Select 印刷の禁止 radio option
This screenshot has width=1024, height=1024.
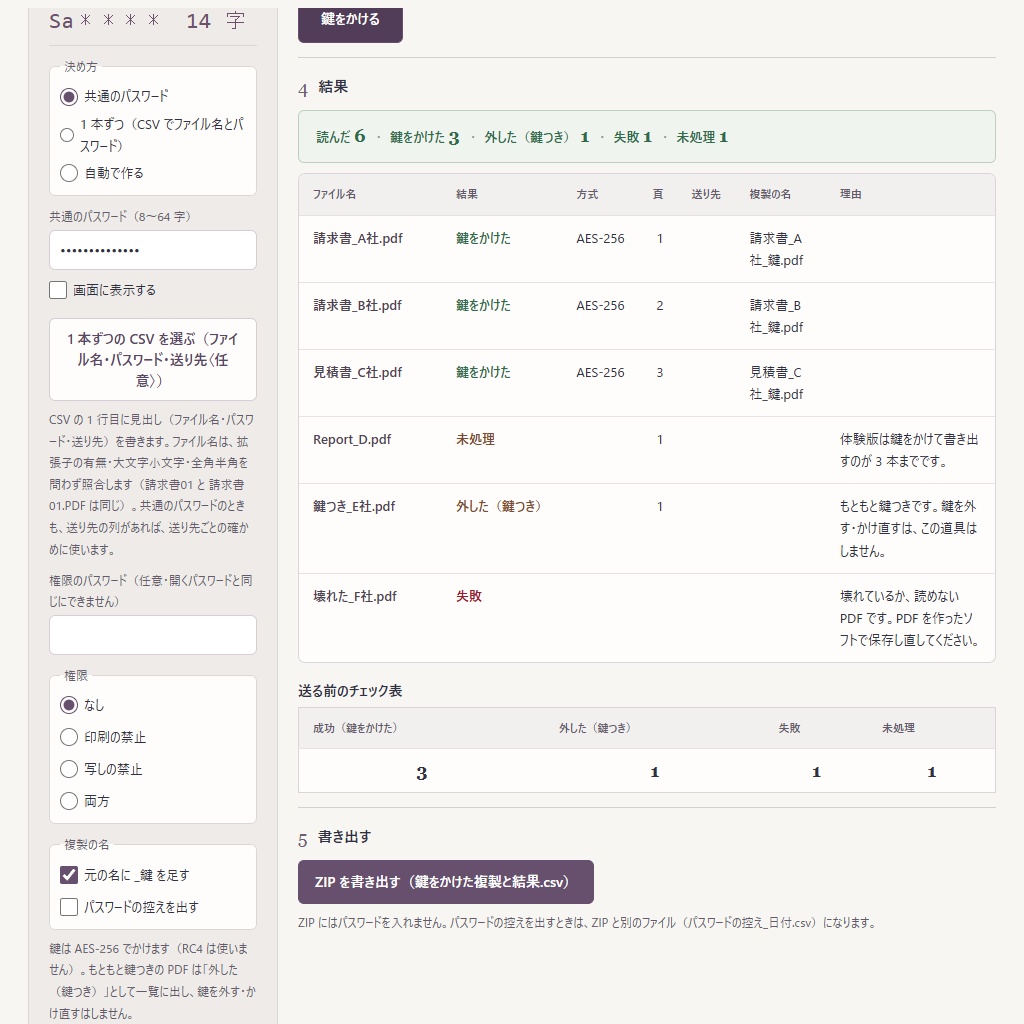tap(69, 737)
